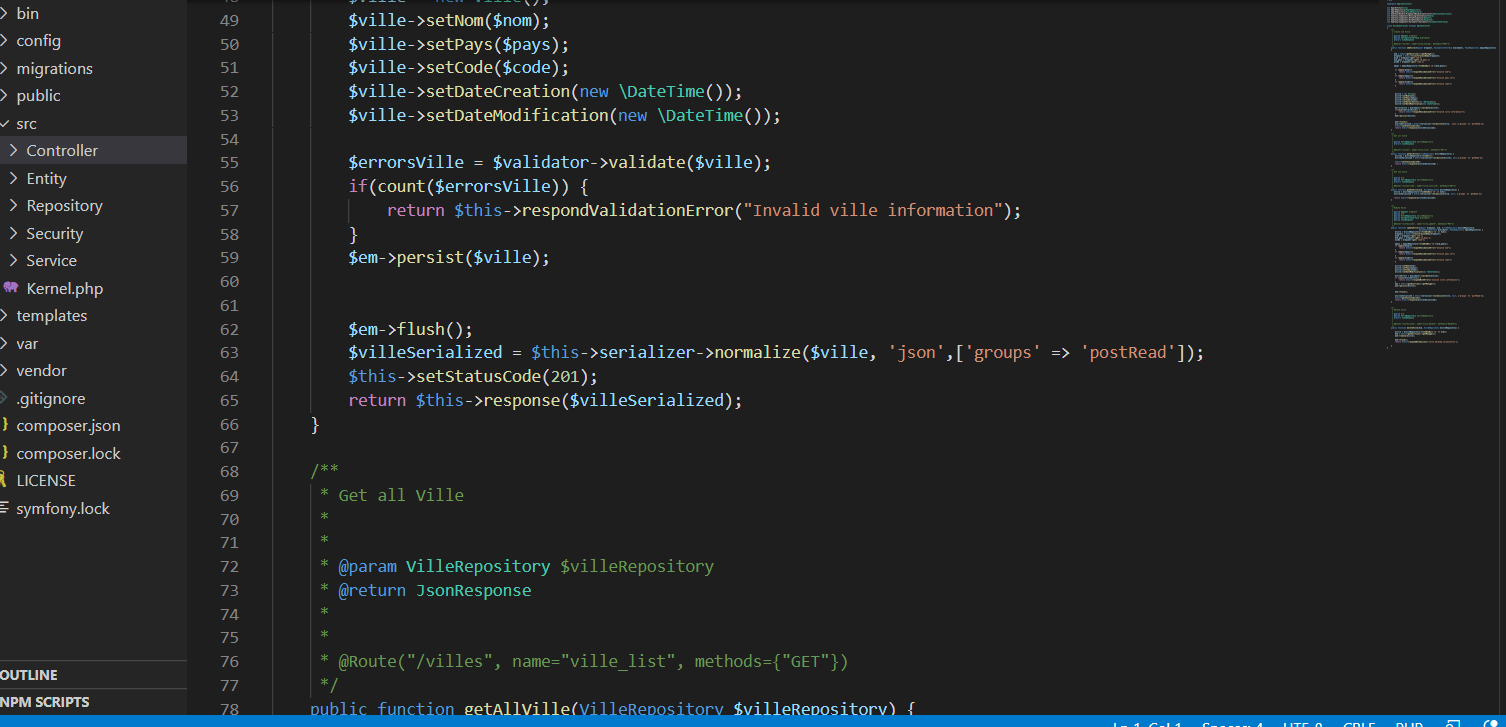Click the Ln 1, Col 1 status indicator
This screenshot has height=727, width=1506.
(x=1147, y=724)
